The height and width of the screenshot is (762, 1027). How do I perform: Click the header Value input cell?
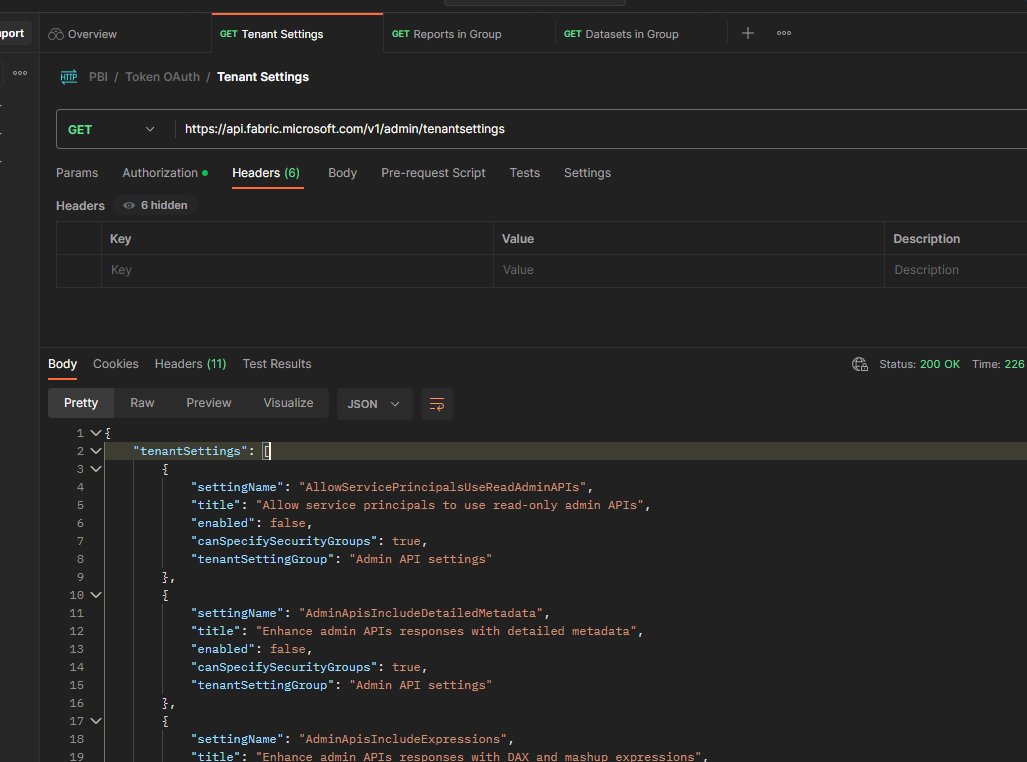[x=688, y=270]
